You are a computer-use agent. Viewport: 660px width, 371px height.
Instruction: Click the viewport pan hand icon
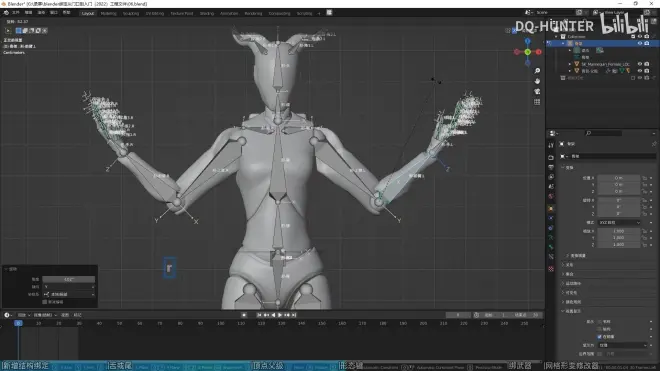pos(537,81)
